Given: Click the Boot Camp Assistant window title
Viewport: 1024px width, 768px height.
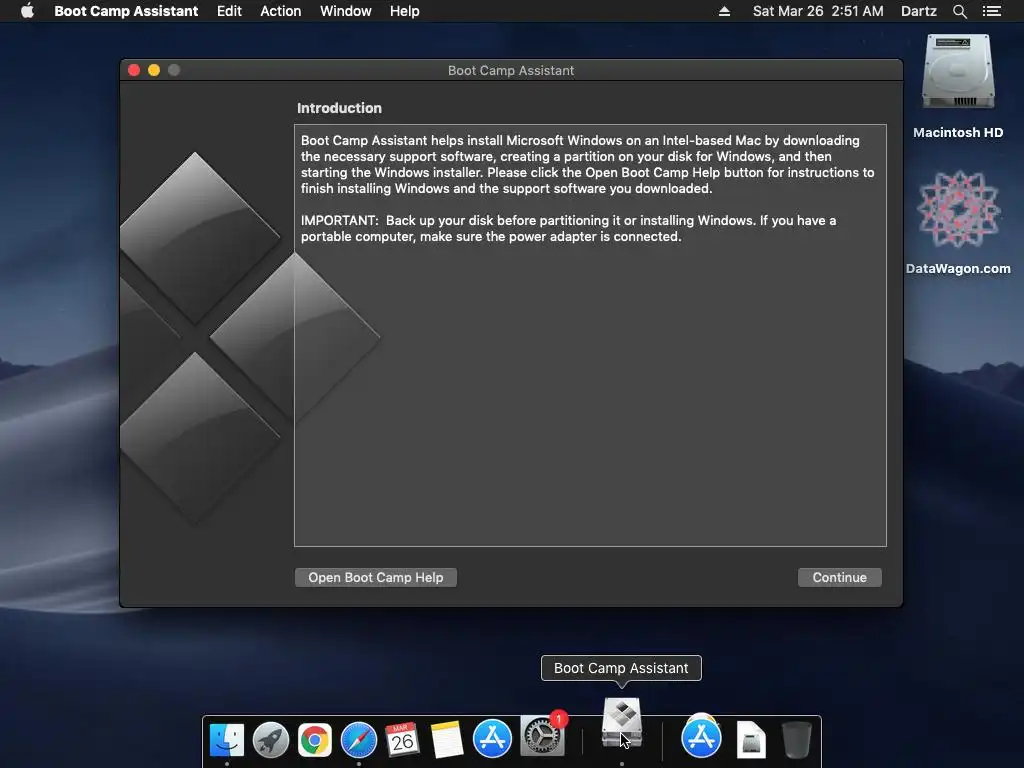Looking at the screenshot, I should click(x=511, y=71).
